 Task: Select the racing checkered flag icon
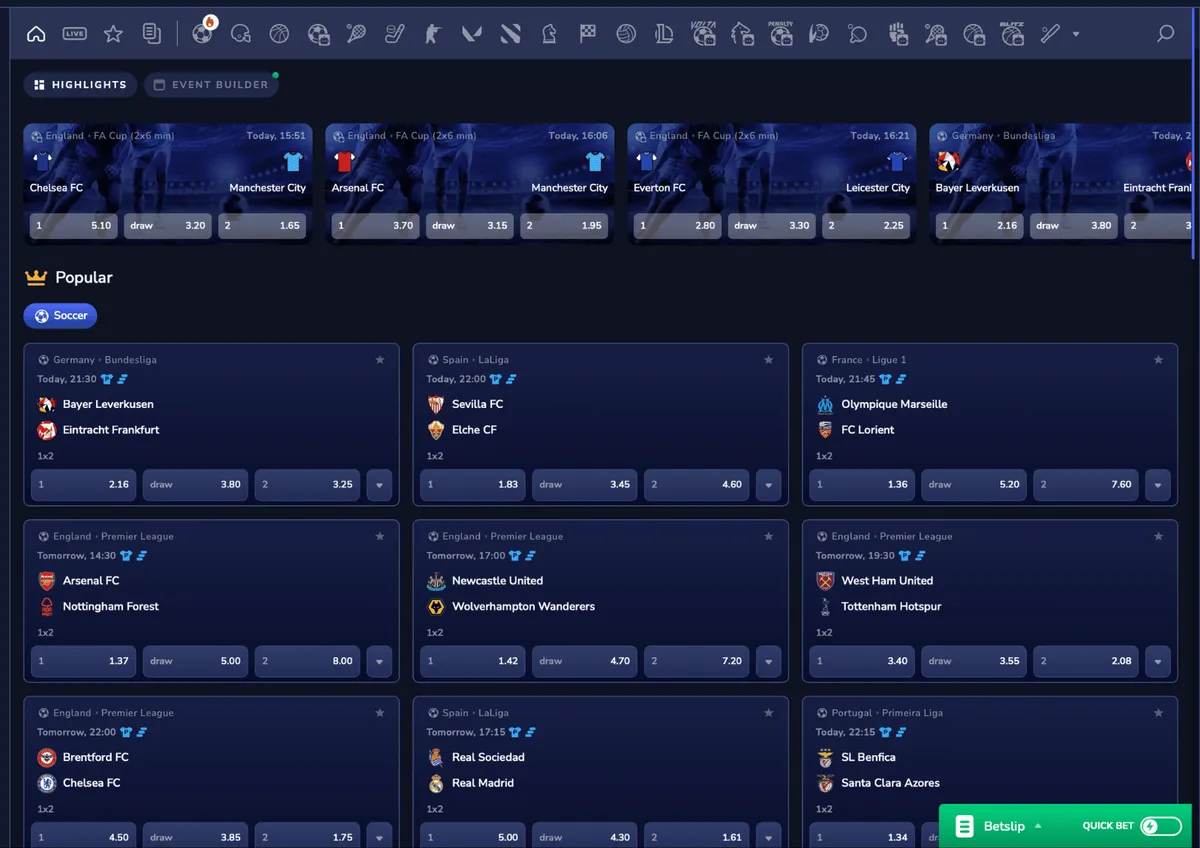[x=588, y=34]
